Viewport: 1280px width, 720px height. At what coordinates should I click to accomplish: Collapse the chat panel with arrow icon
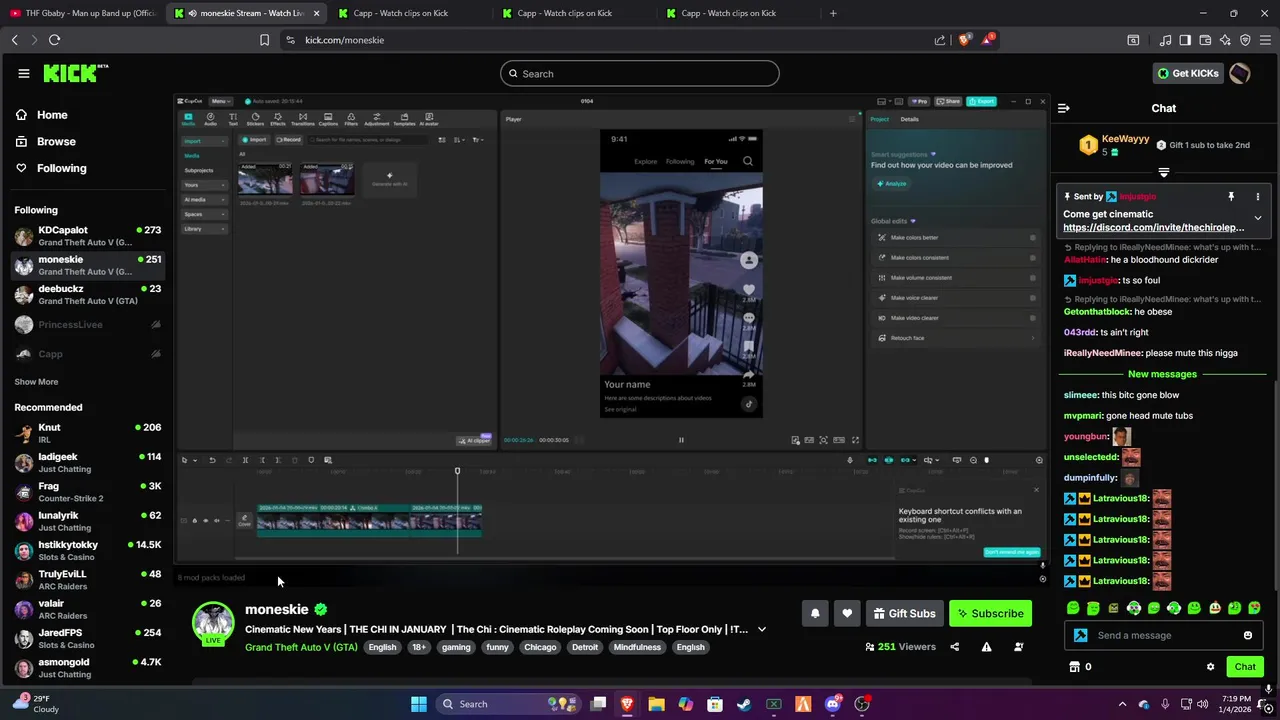[x=1063, y=108]
